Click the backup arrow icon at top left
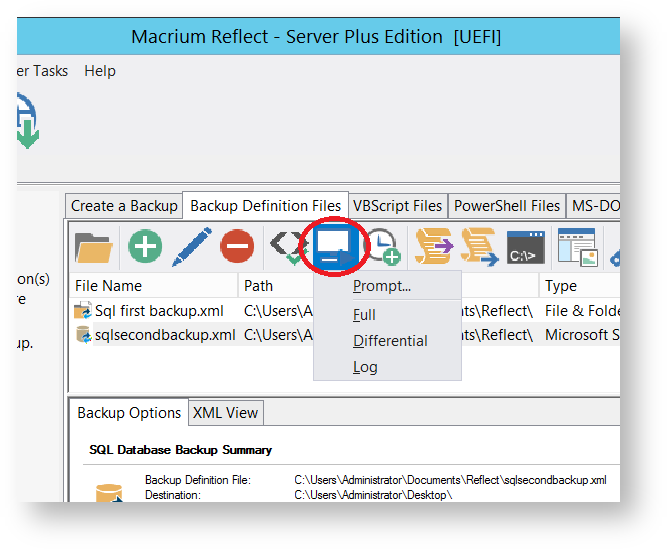The height and width of the screenshot is (550, 668). [x=27, y=121]
